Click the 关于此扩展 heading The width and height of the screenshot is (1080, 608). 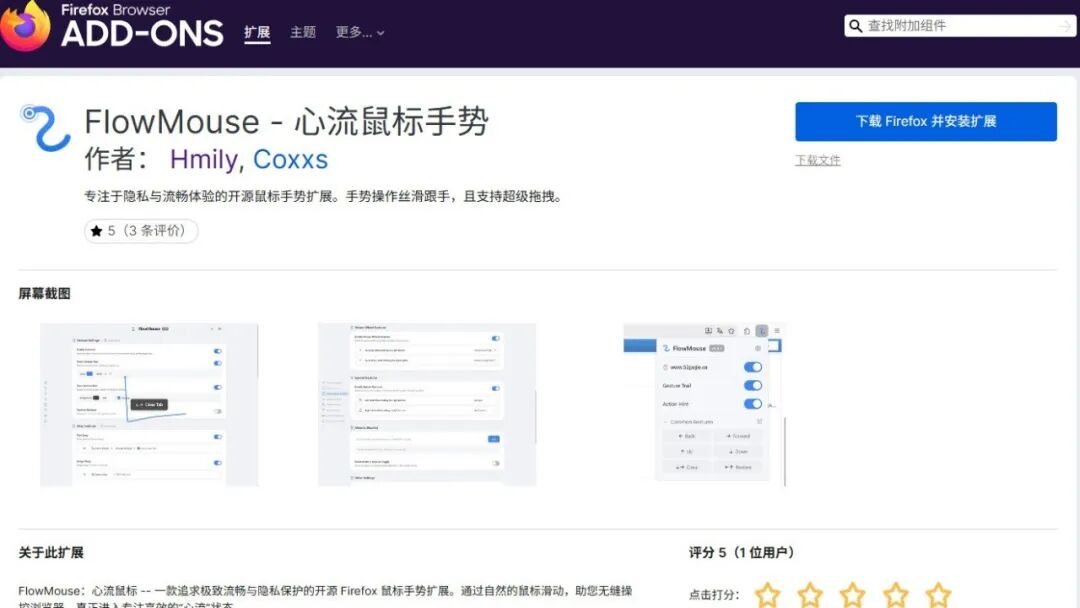tap(51, 552)
